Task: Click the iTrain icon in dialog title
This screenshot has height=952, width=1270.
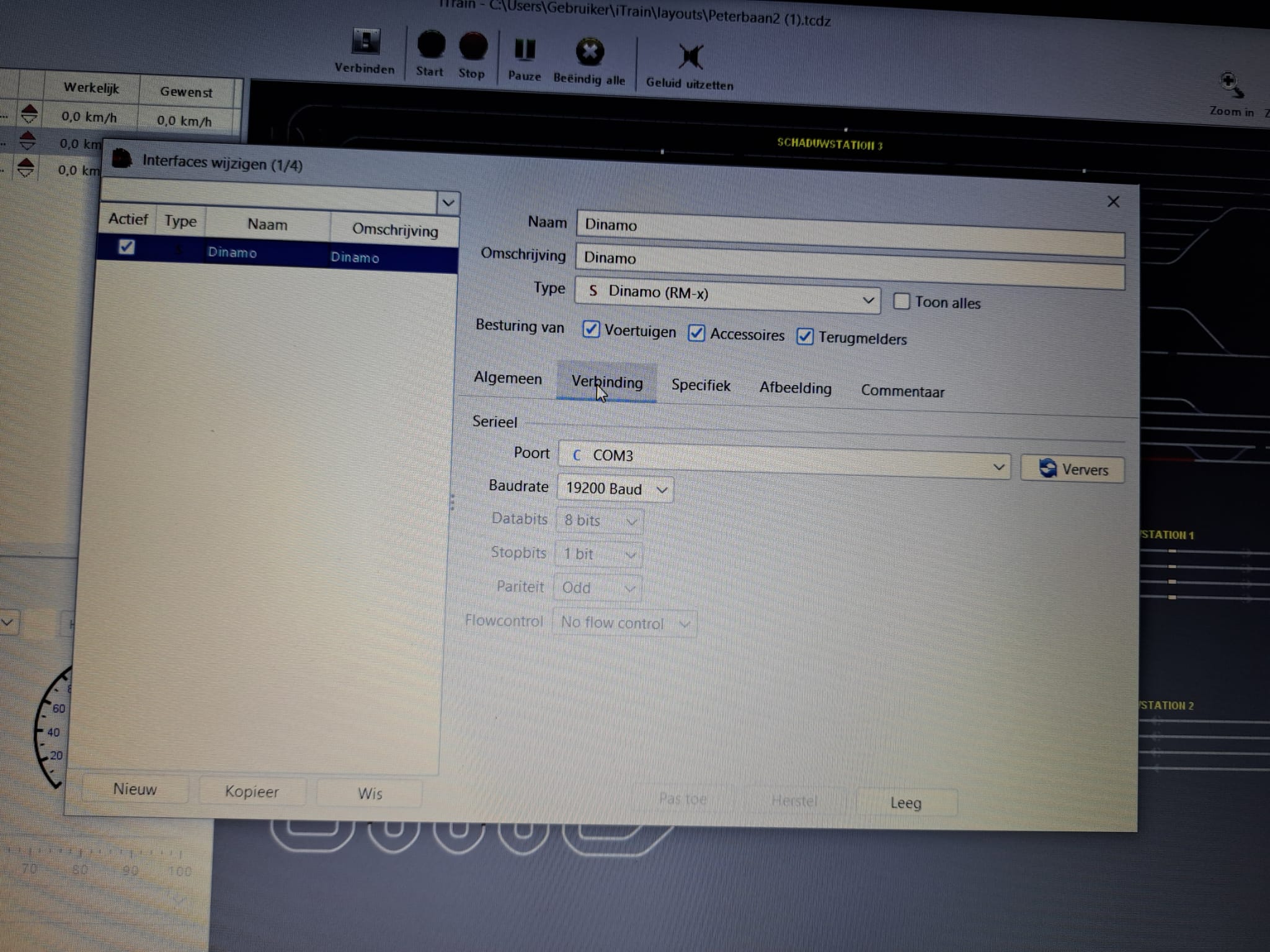Action: coord(122,159)
